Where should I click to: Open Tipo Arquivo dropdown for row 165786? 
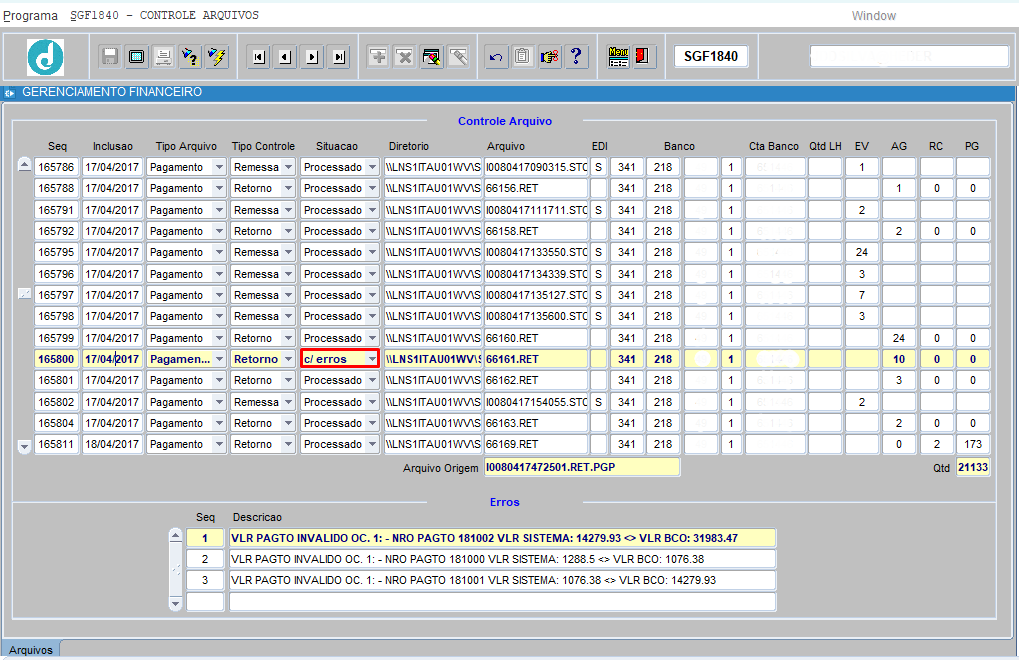(219, 167)
